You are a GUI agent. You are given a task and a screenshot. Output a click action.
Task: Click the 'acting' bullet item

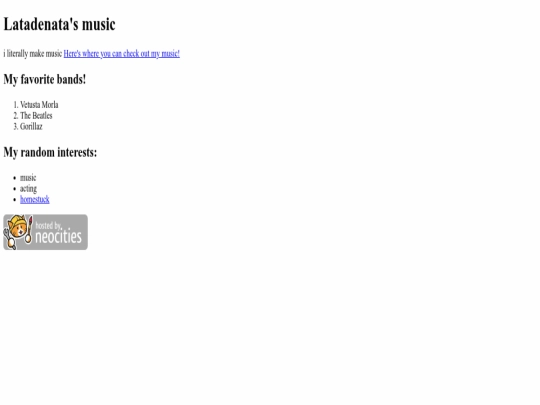click(x=28, y=189)
